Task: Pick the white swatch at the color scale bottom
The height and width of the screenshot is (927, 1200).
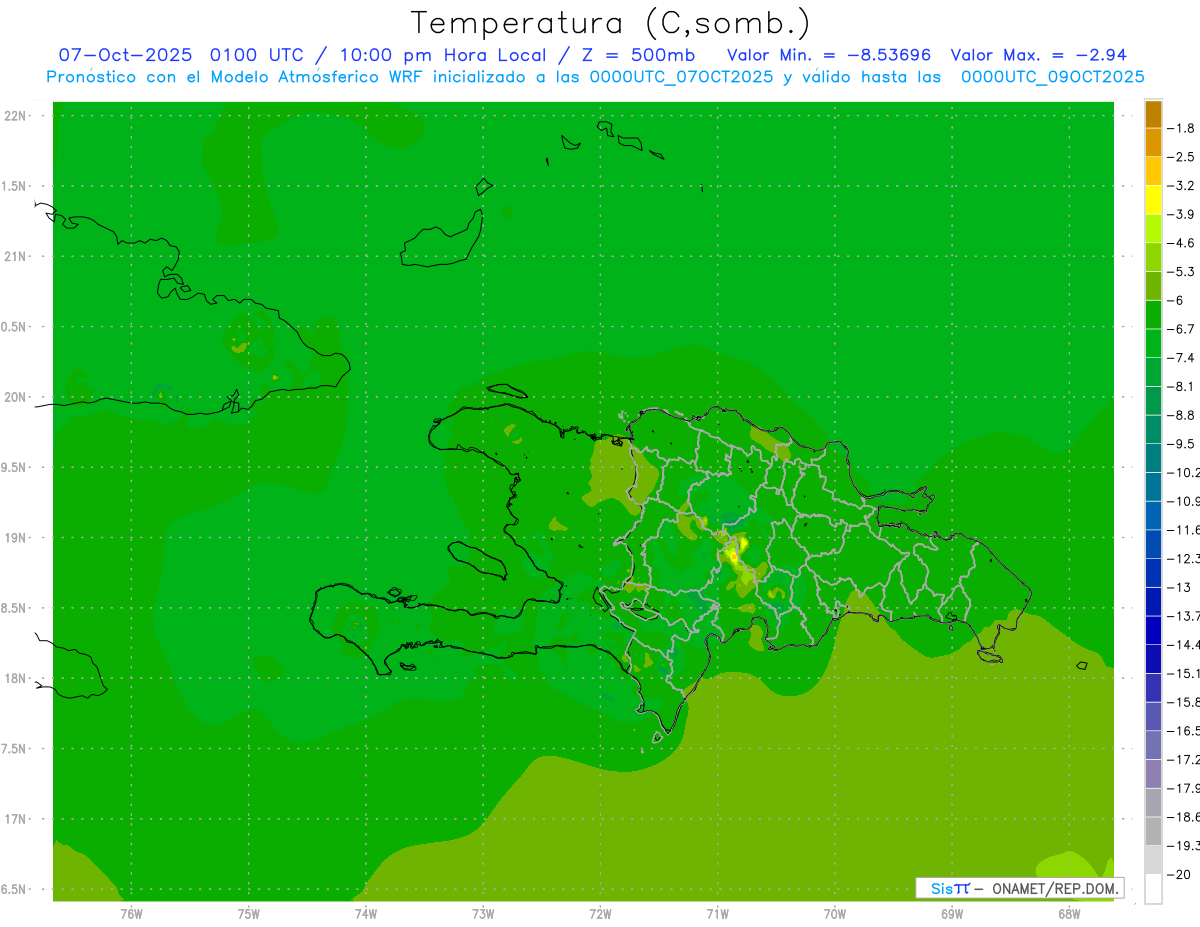Action: pos(1153,889)
